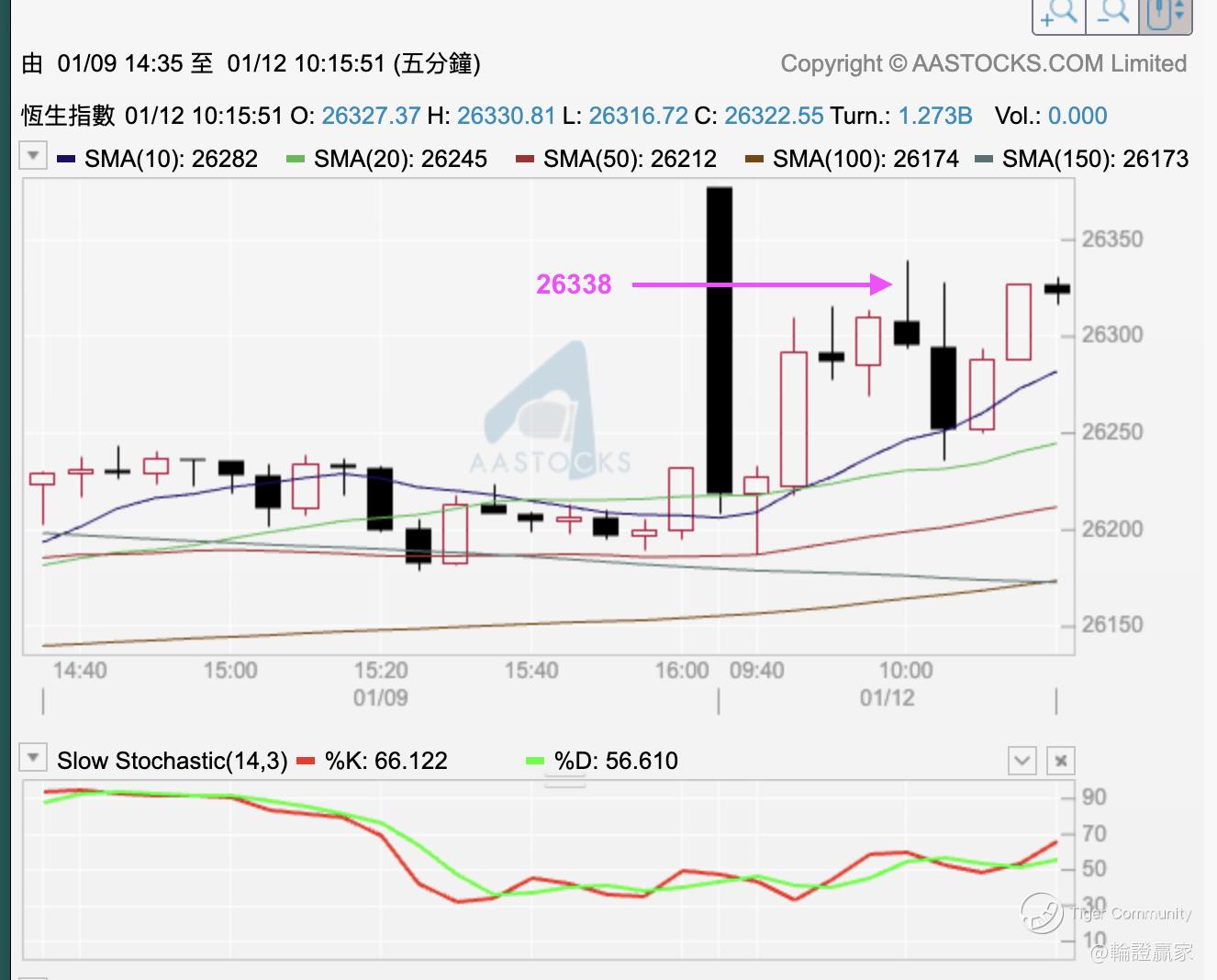
Task: Click the turnover value 1.273B
Action: [x=934, y=116]
